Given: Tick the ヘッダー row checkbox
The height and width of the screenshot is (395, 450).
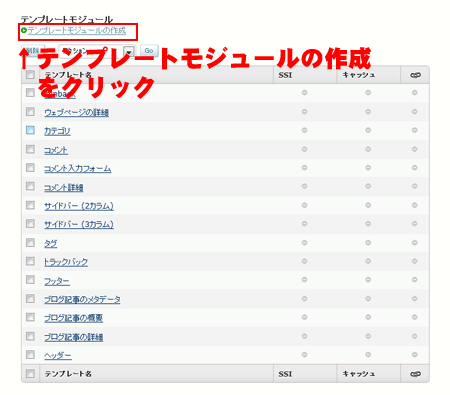Looking at the screenshot, I should [30, 354].
